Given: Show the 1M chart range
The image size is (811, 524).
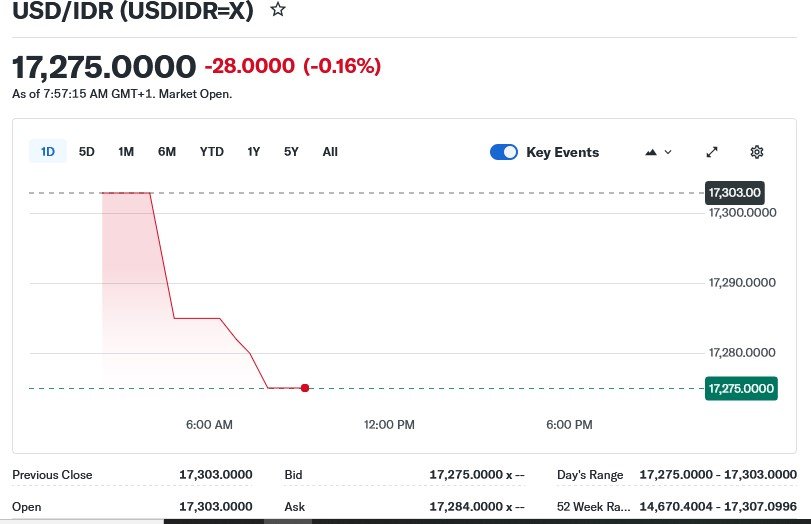Looking at the screenshot, I should pyautogui.click(x=126, y=152).
